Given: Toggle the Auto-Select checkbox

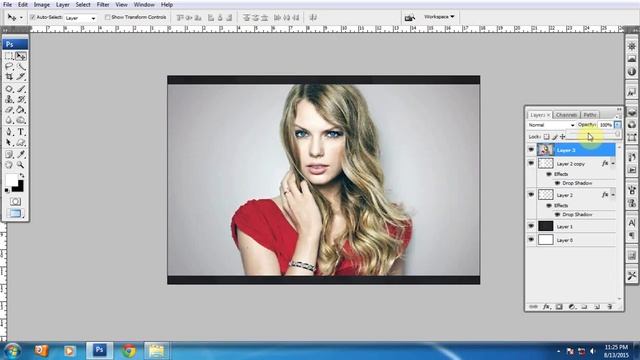Looking at the screenshot, I should (x=33, y=18).
